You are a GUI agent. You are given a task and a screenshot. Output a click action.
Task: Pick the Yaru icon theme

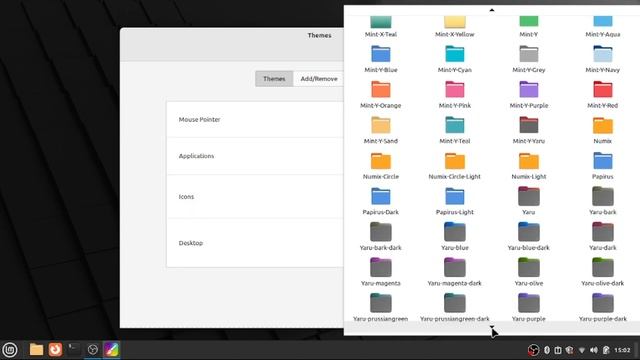click(529, 201)
